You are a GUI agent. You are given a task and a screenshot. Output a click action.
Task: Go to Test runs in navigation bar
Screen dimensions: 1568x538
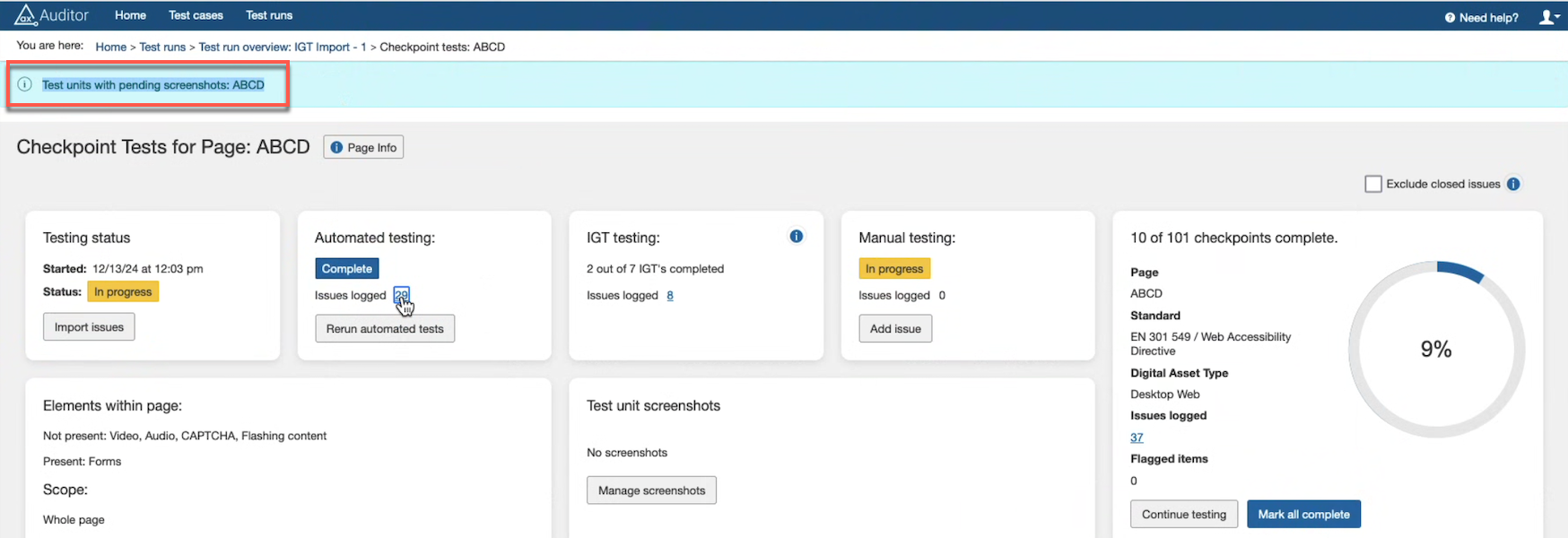click(269, 15)
